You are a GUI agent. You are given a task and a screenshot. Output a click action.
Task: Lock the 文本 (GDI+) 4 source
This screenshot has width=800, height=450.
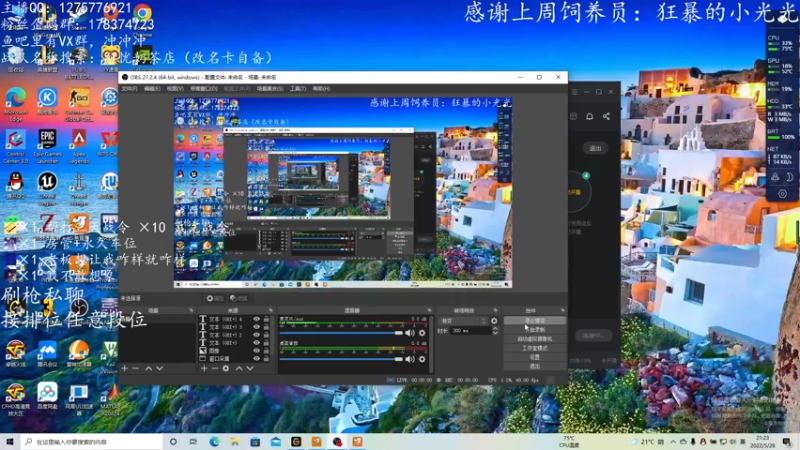point(266,319)
